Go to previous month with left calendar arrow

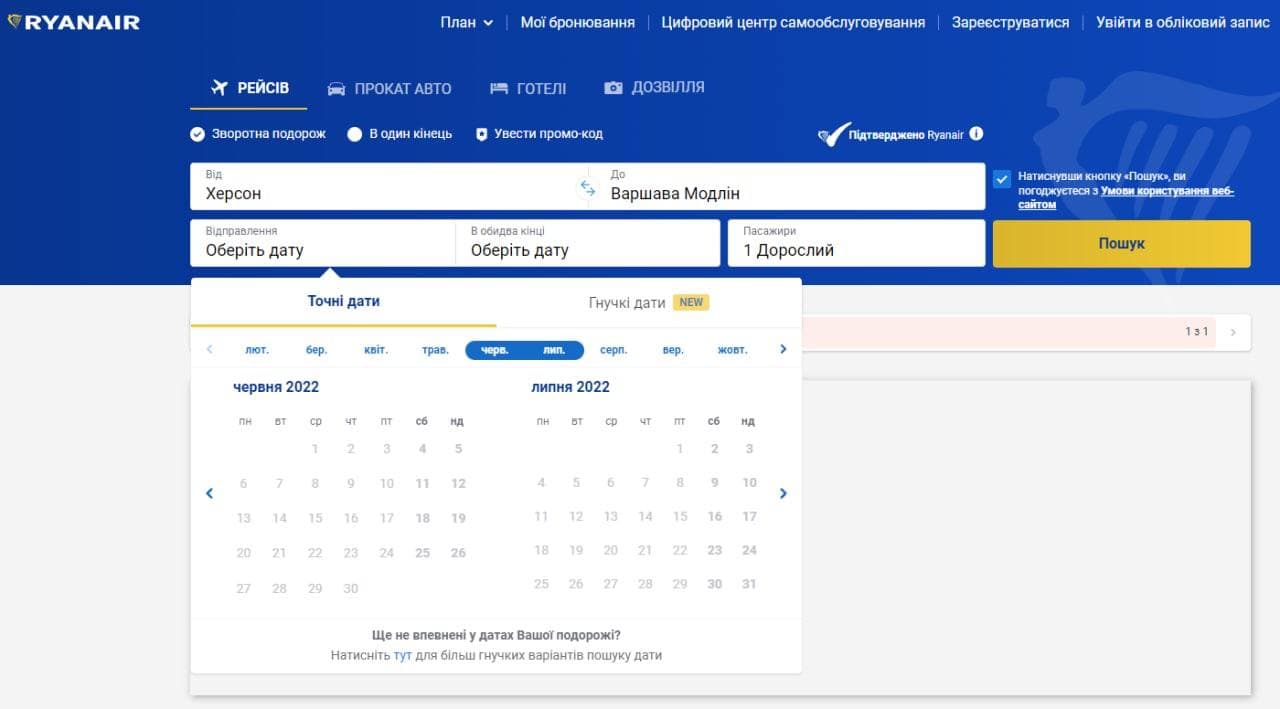point(209,493)
